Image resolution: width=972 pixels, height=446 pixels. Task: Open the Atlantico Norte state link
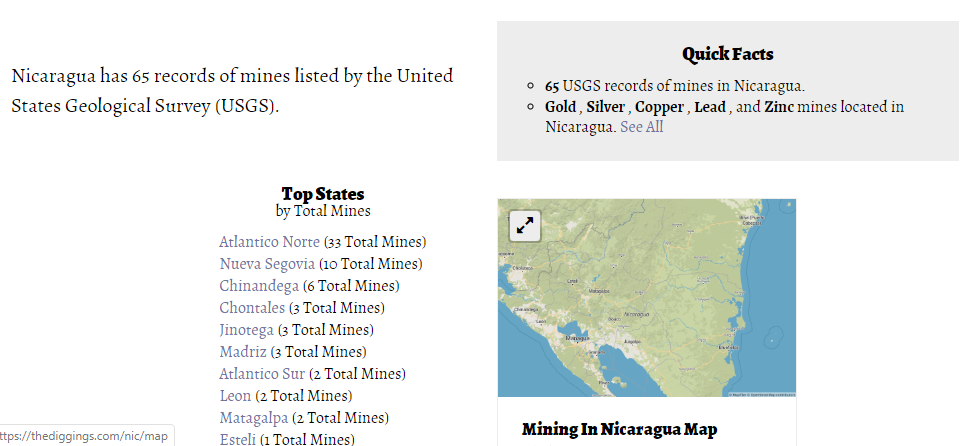(269, 242)
